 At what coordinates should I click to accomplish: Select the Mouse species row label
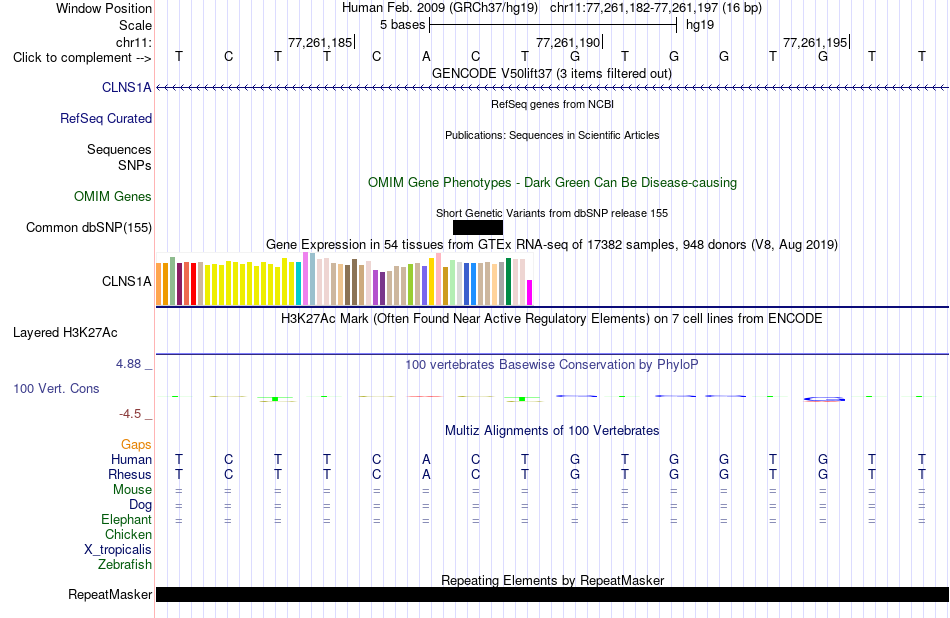(x=132, y=490)
